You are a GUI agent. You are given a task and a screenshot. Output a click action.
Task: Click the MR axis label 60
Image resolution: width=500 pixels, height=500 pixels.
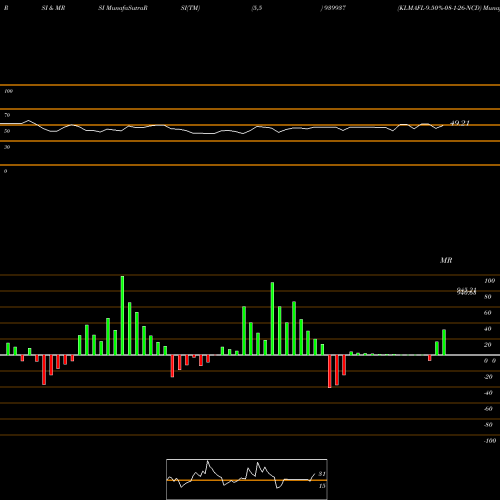488,313
